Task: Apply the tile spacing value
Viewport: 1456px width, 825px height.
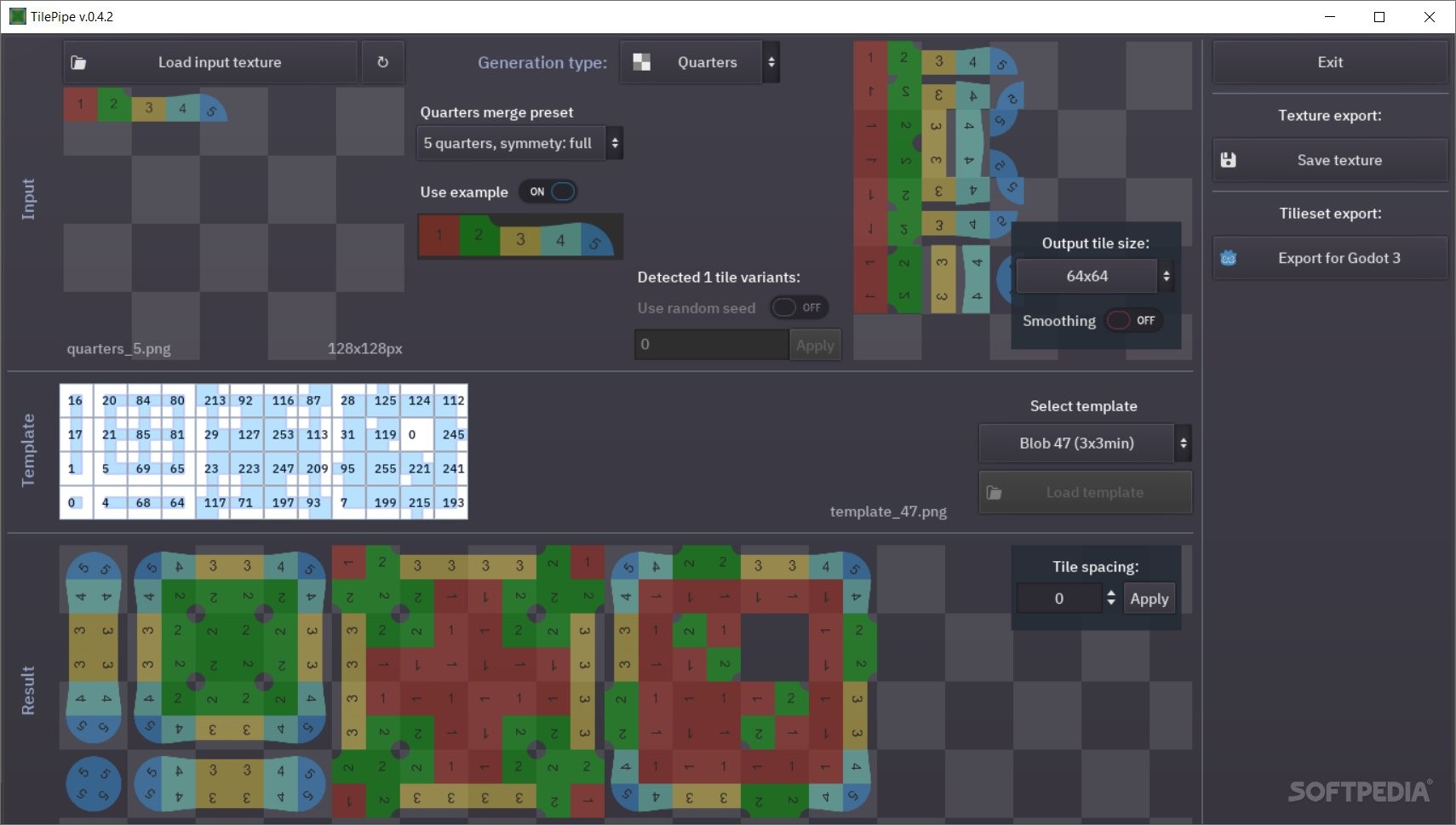Action: 1149,599
